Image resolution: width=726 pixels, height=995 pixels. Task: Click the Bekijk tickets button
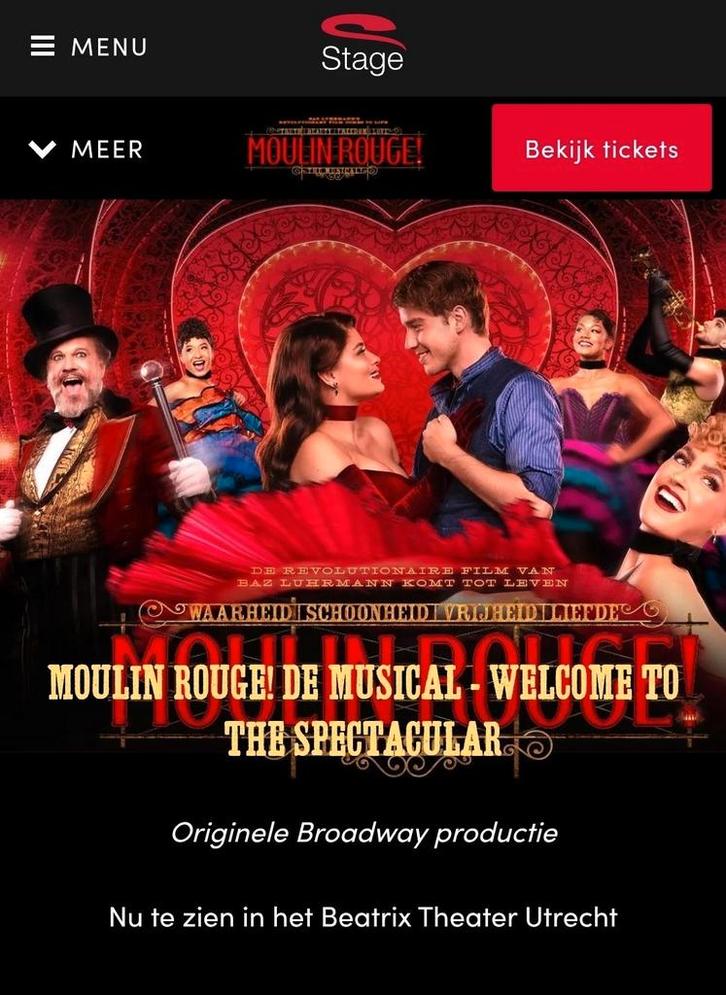coord(602,148)
